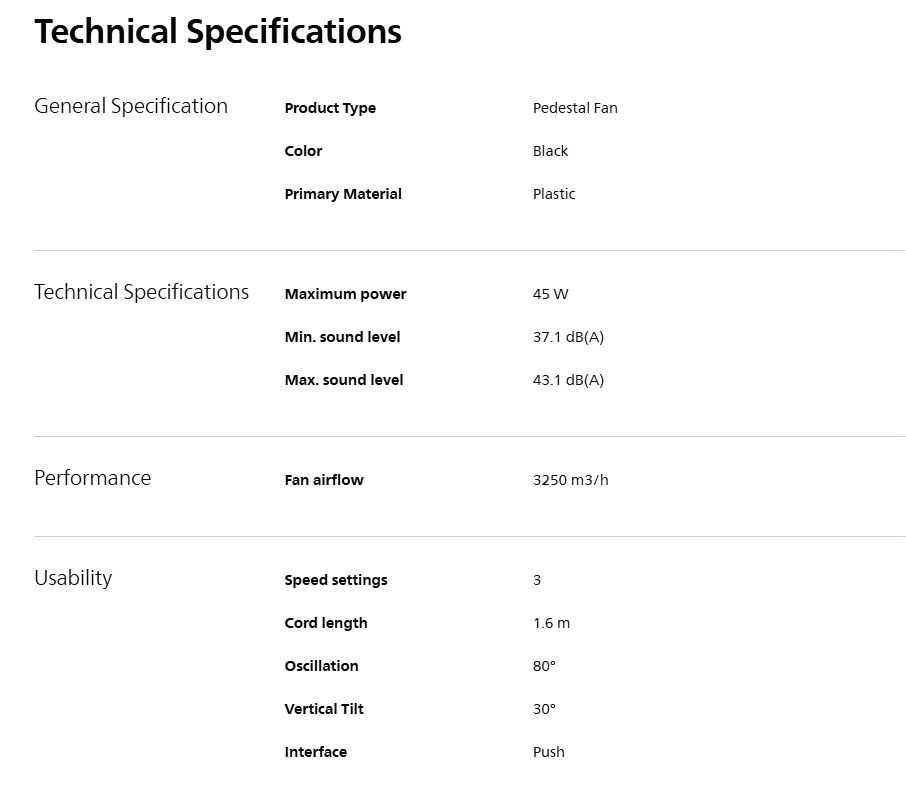Select the General Specification section title
906x808 pixels.
[x=131, y=107]
